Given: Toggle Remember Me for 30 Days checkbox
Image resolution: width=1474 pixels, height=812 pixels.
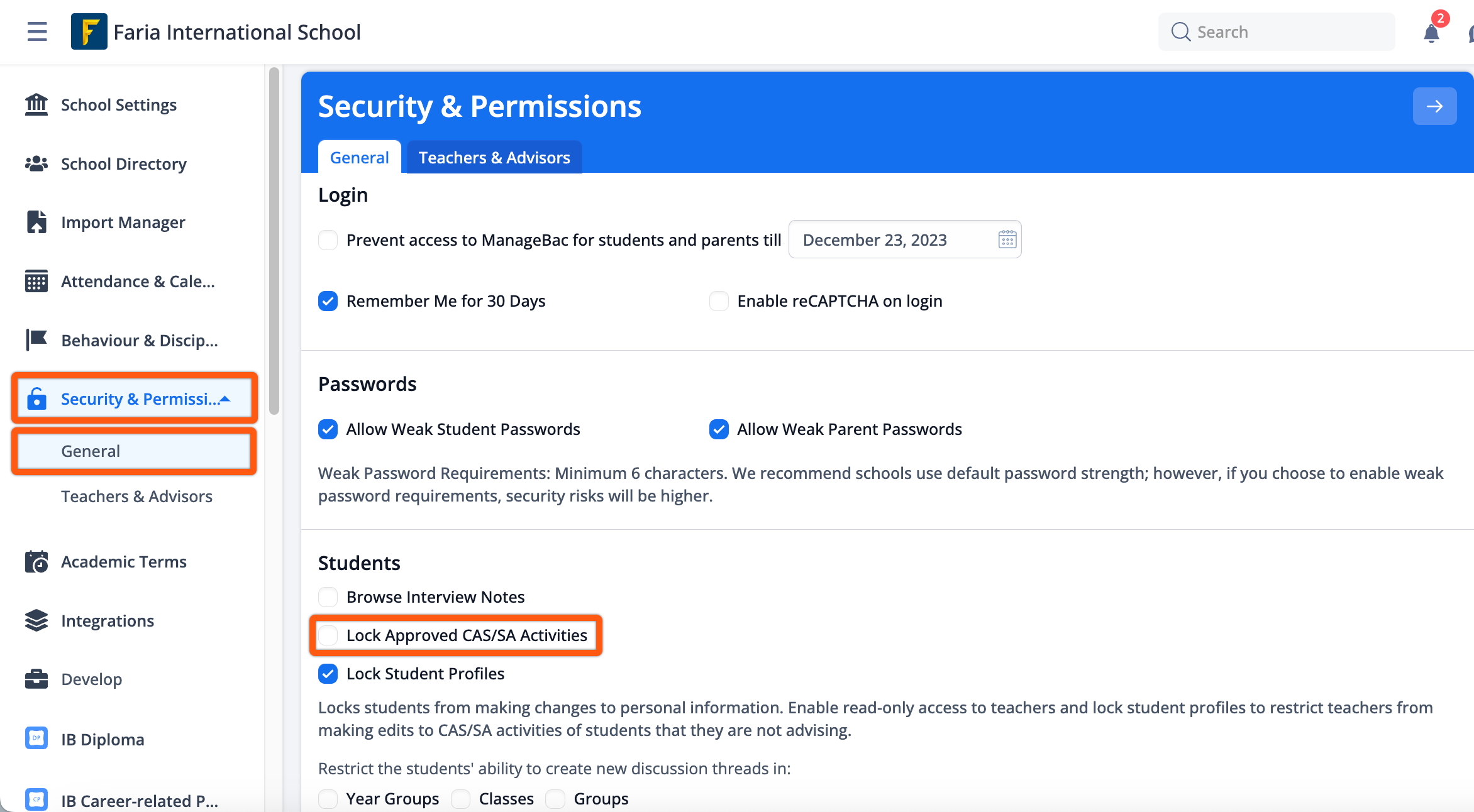Looking at the screenshot, I should click(328, 301).
